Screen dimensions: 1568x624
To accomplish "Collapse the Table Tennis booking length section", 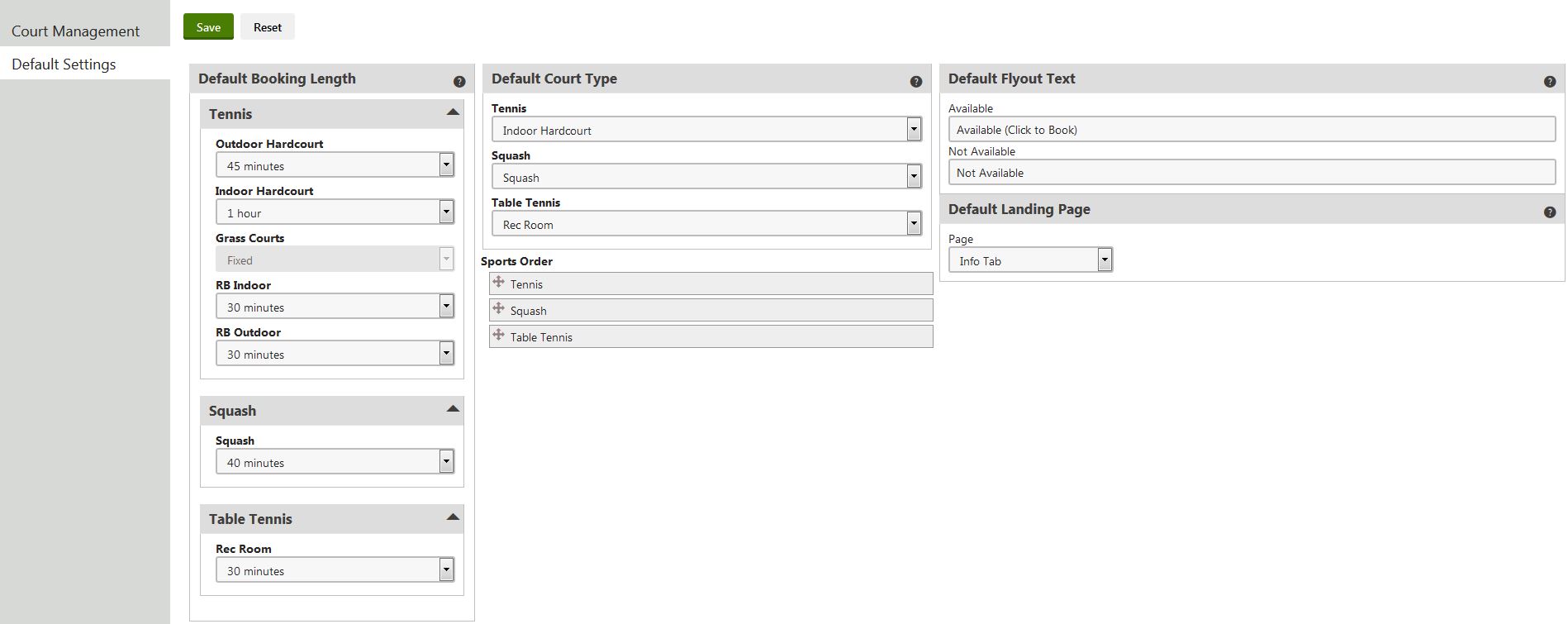I will [452, 517].
